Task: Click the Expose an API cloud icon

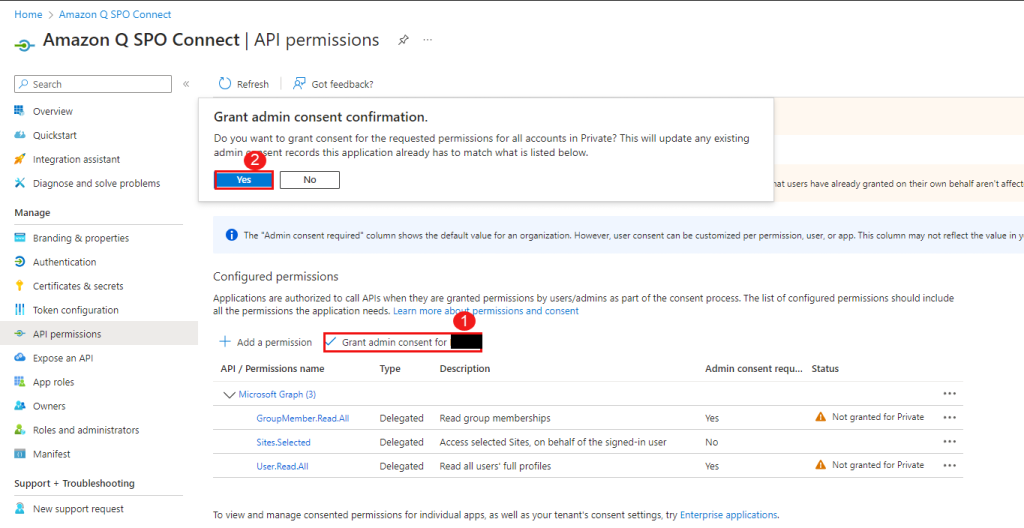Action: coord(20,358)
